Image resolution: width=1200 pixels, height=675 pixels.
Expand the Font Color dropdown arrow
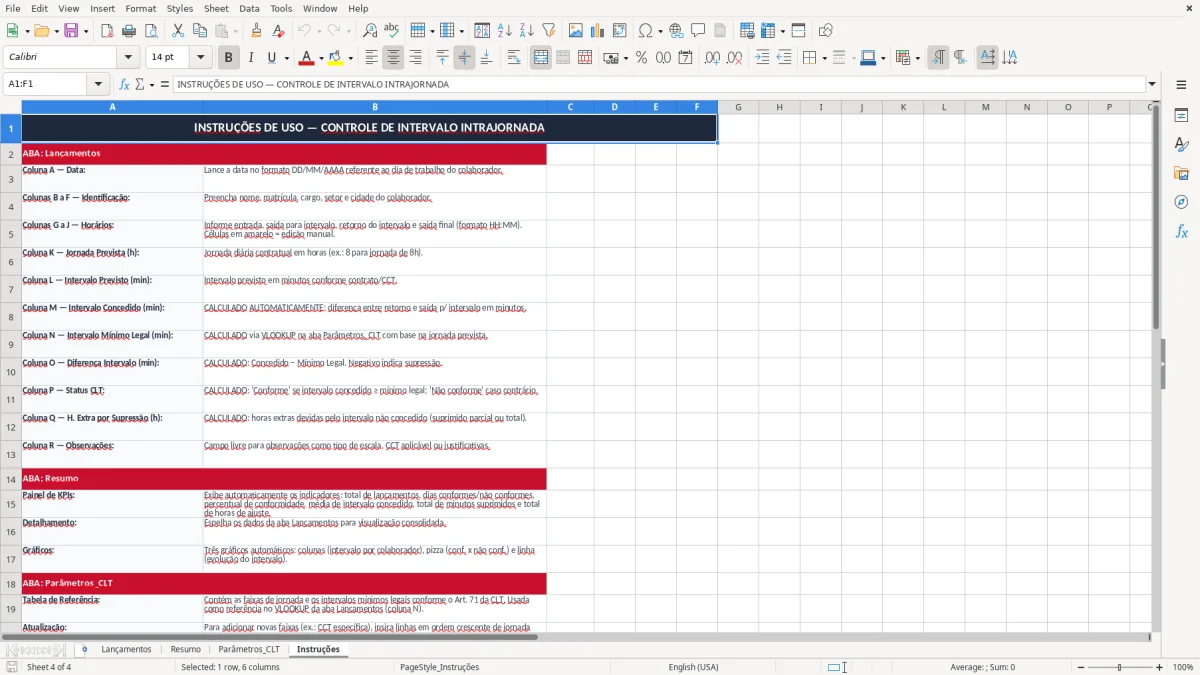coord(320,58)
